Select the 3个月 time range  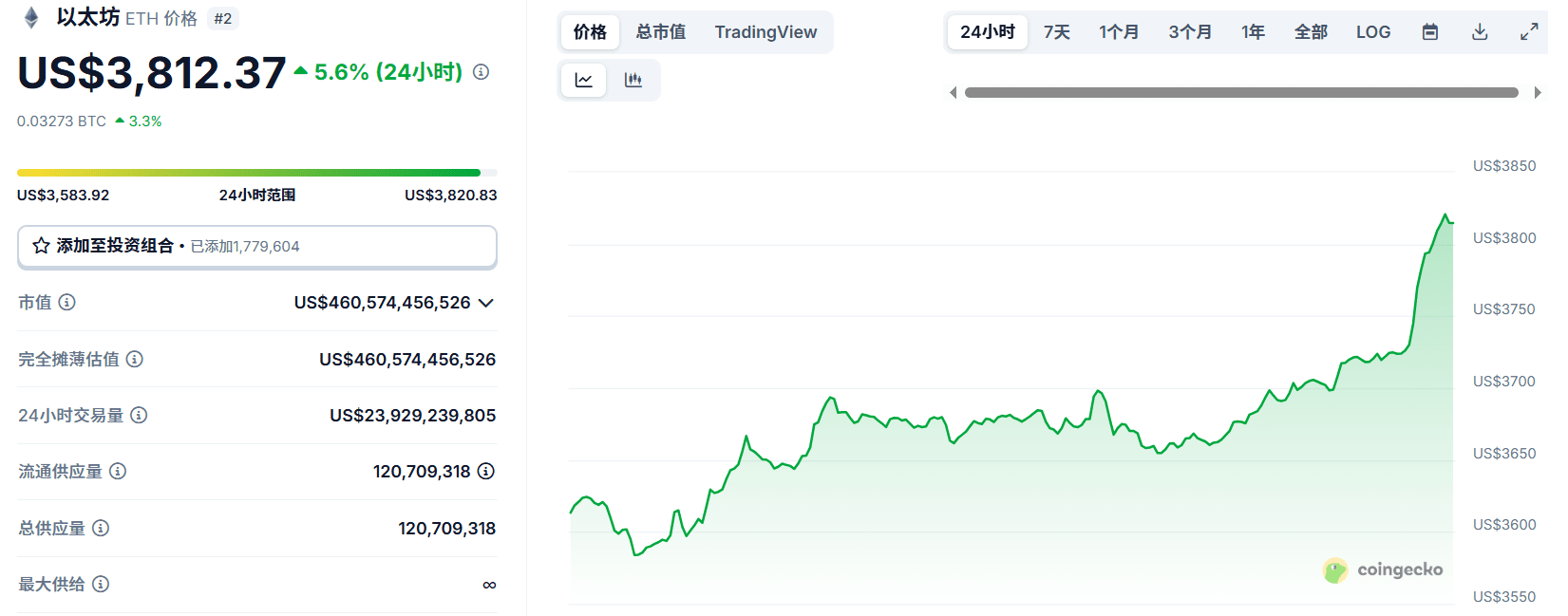coord(1190,32)
